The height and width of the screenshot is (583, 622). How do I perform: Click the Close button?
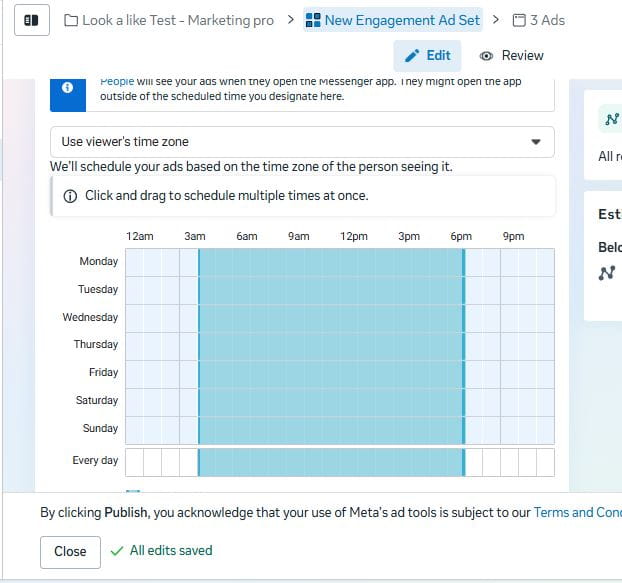(70, 552)
